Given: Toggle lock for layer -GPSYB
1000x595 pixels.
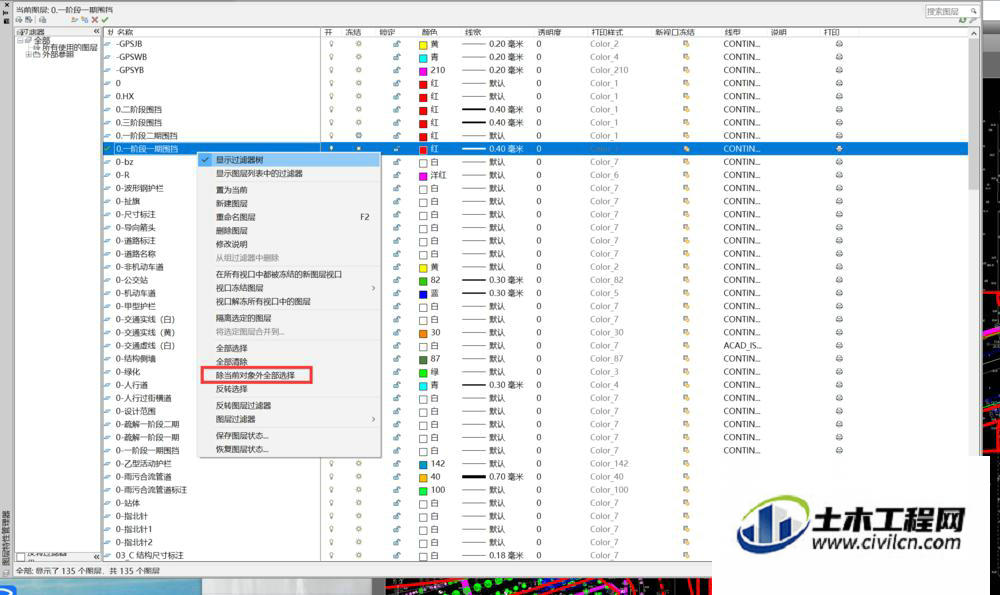Looking at the screenshot, I should [397, 70].
